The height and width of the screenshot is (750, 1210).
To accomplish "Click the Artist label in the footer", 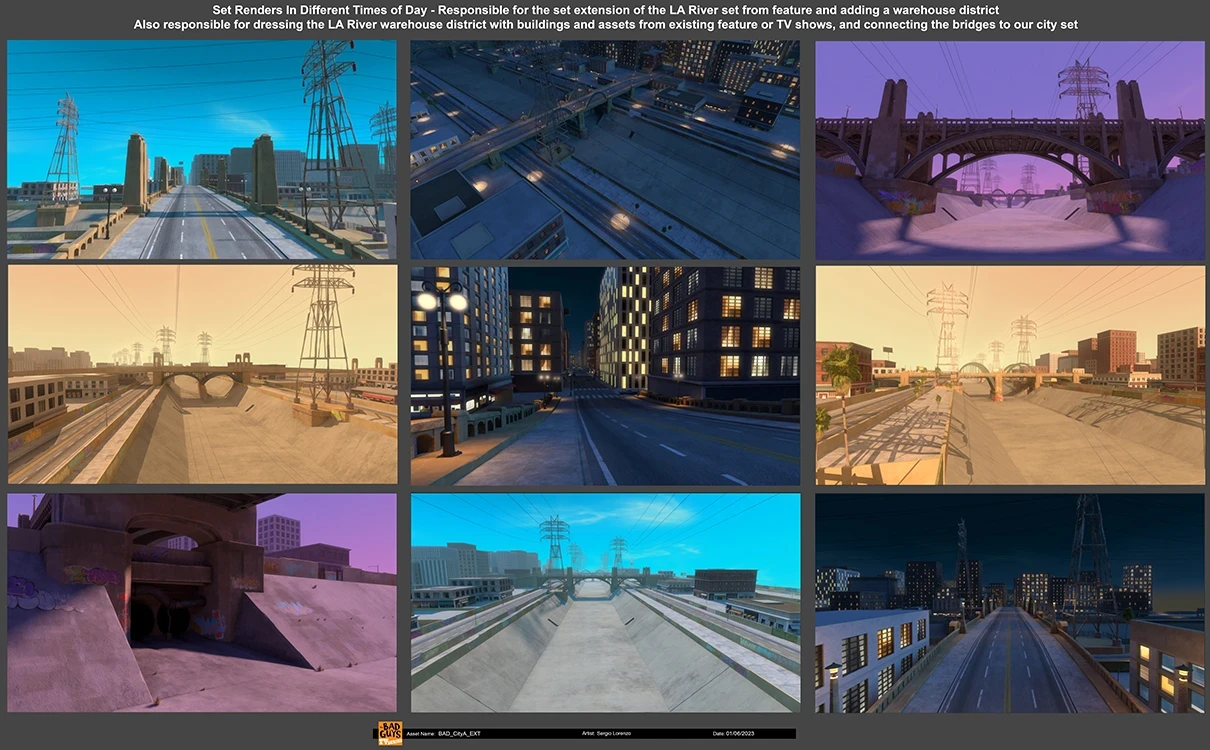I will 587,734.
